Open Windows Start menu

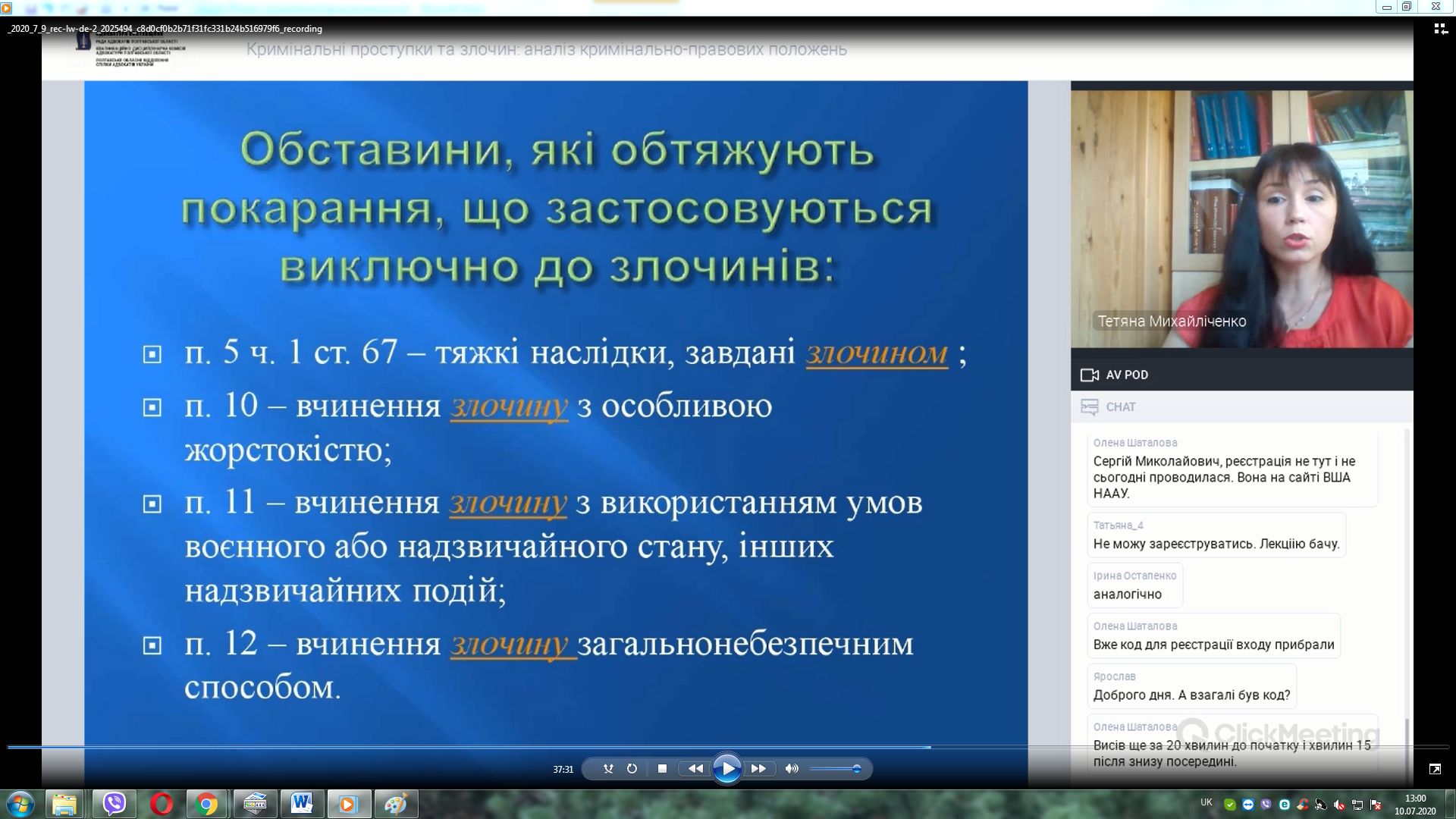point(20,804)
